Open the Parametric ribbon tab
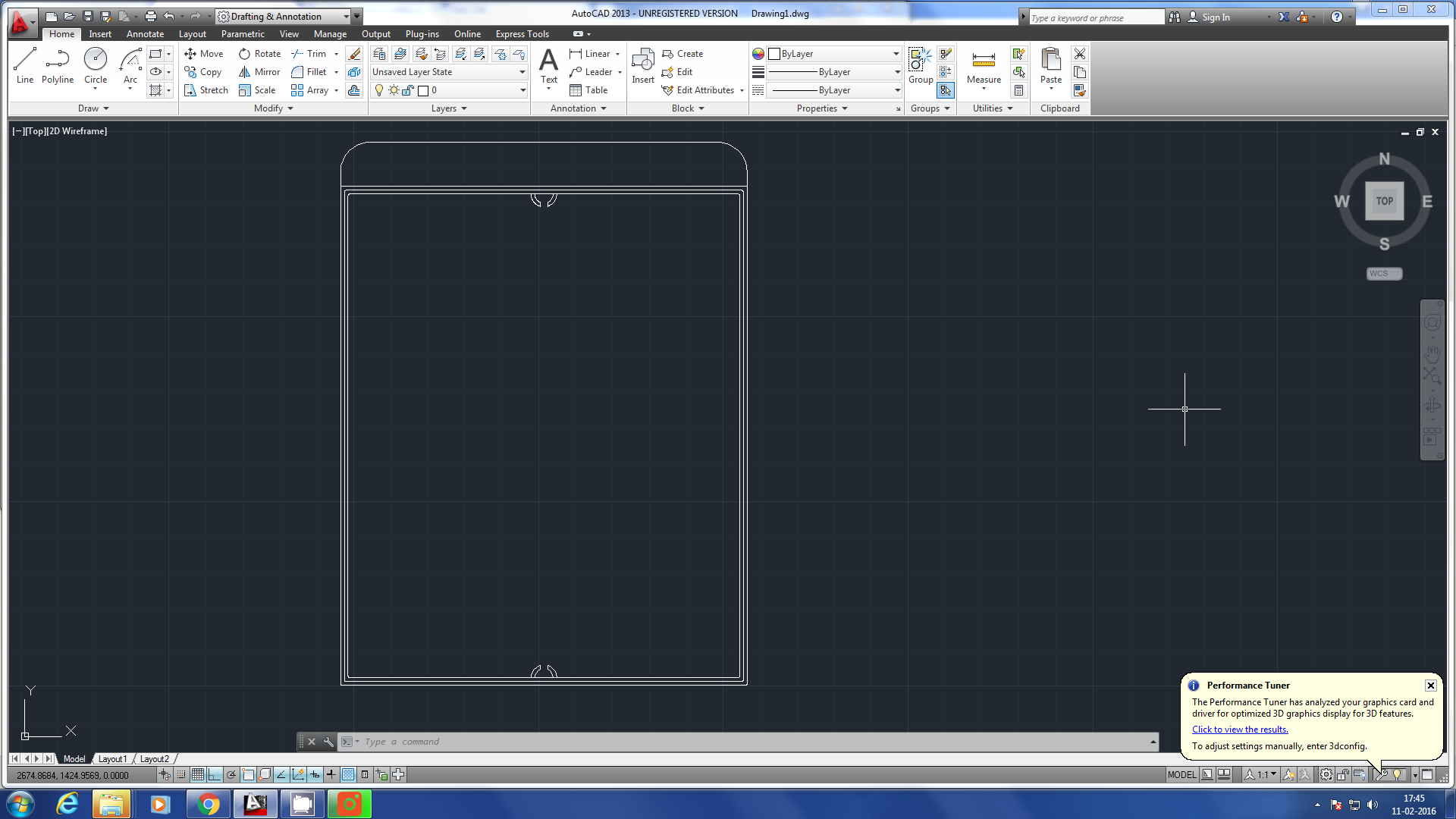This screenshot has height=819, width=1456. point(243,34)
